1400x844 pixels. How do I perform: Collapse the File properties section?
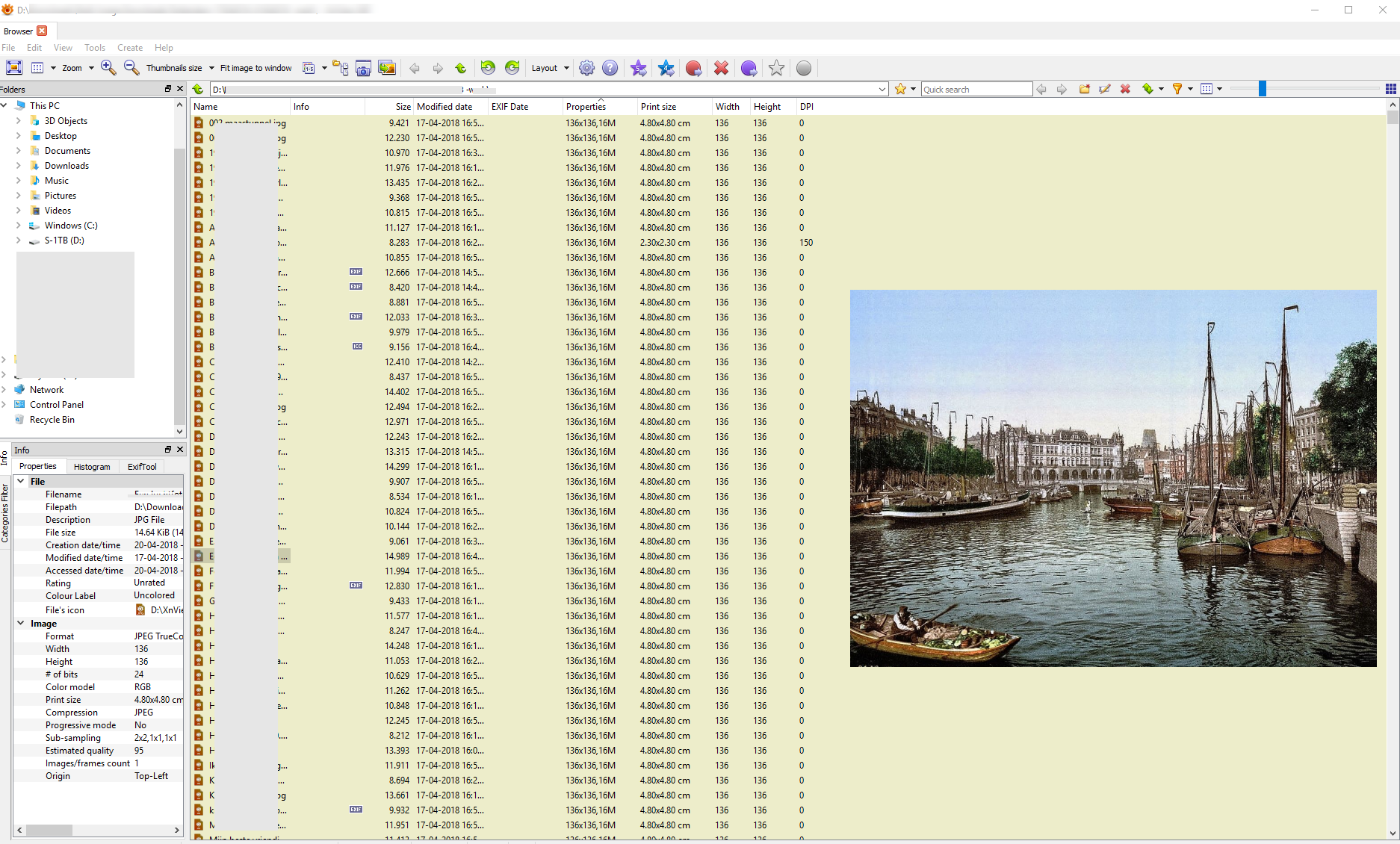coord(21,482)
